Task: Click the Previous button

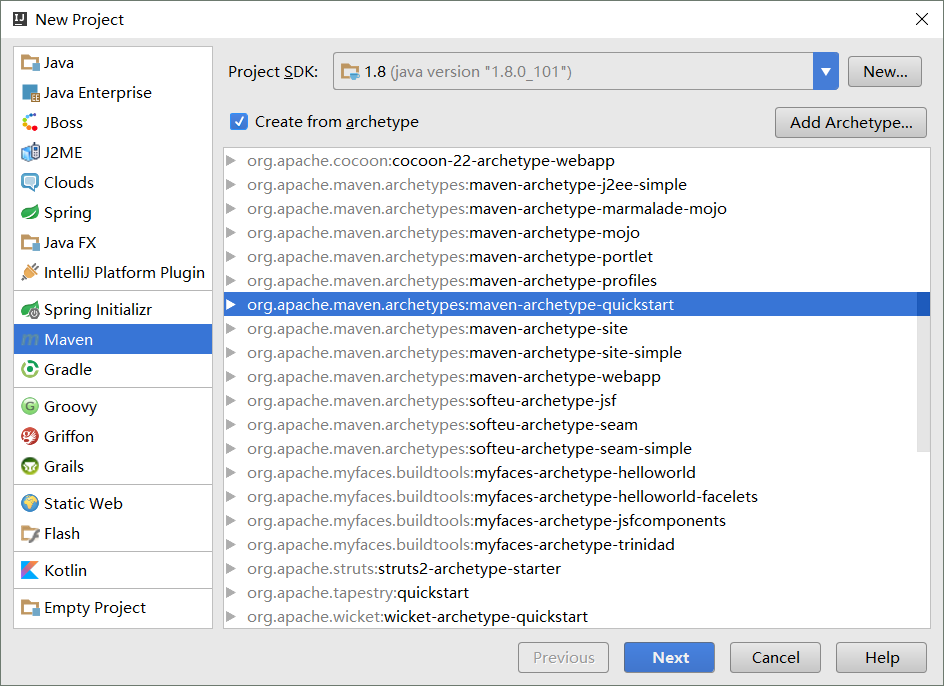Action: [x=563, y=657]
